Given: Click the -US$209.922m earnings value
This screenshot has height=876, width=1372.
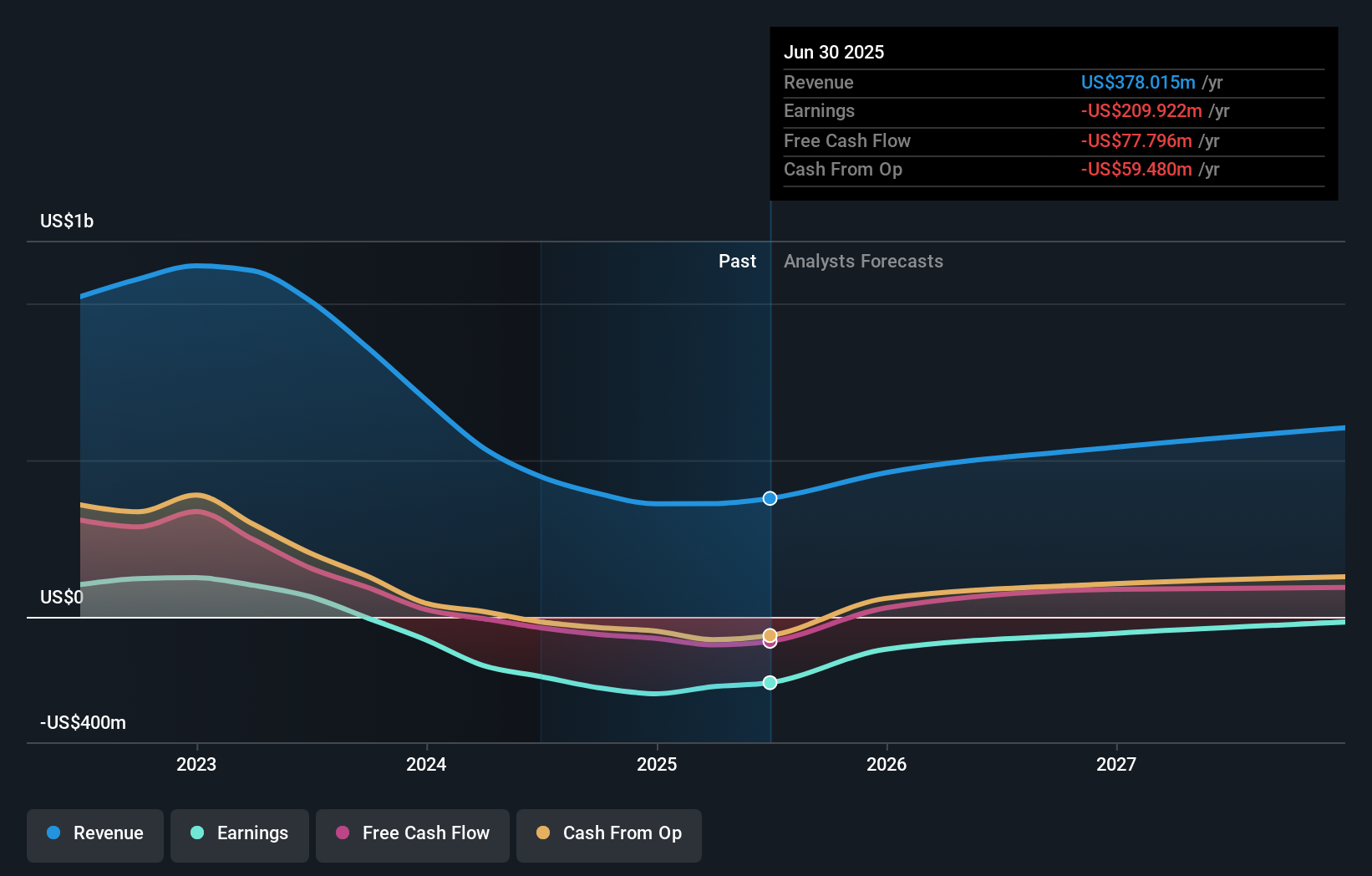Looking at the screenshot, I should pos(1141,110).
